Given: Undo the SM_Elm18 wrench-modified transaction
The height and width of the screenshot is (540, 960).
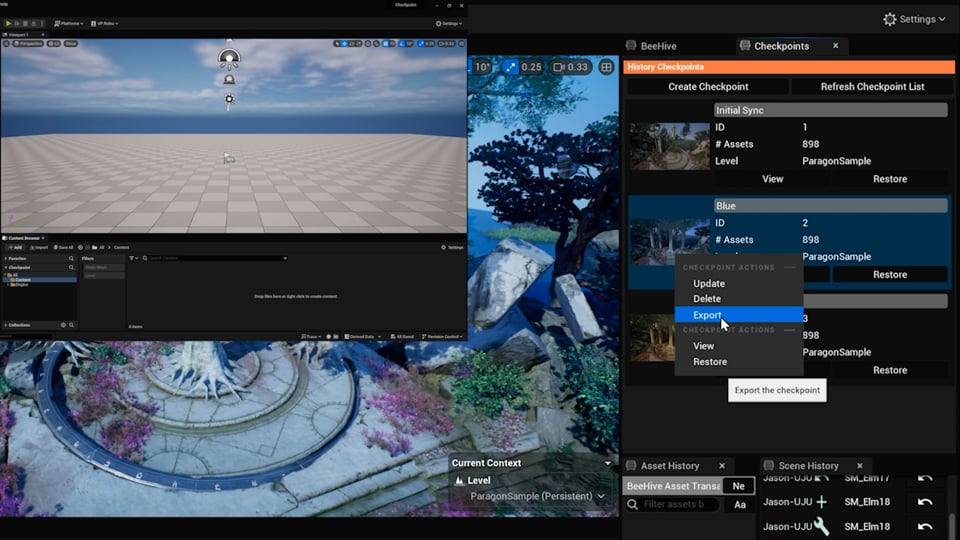Looking at the screenshot, I should point(925,527).
